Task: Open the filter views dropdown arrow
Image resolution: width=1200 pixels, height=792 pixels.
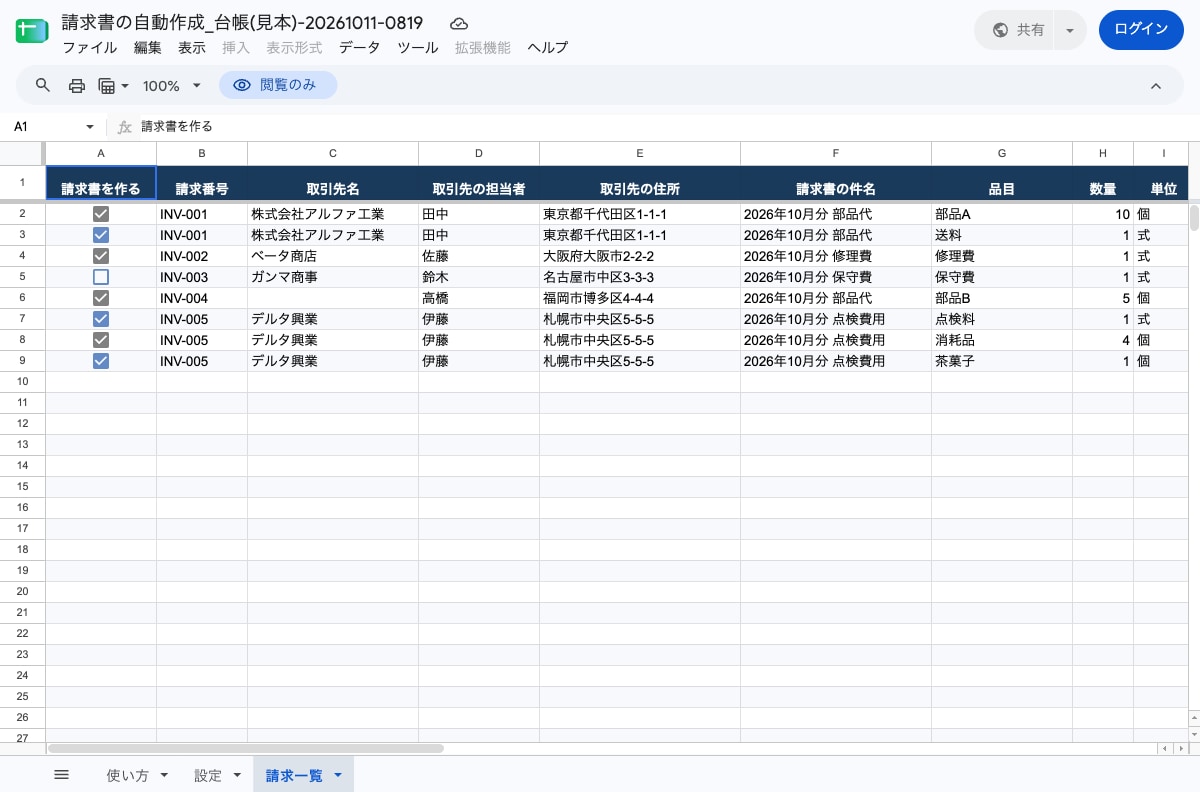Action: pos(125,86)
